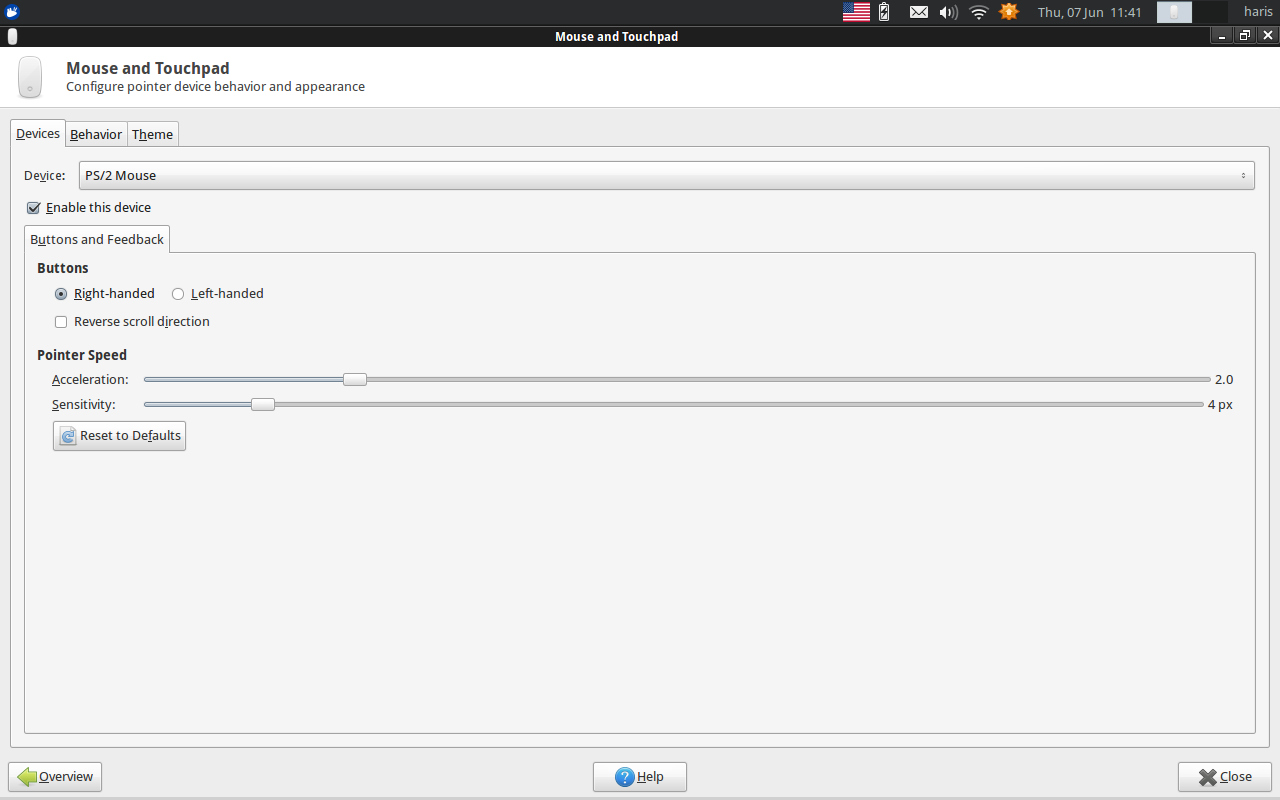The width and height of the screenshot is (1280, 800).
Task: Open the Help button
Action: (x=640, y=777)
